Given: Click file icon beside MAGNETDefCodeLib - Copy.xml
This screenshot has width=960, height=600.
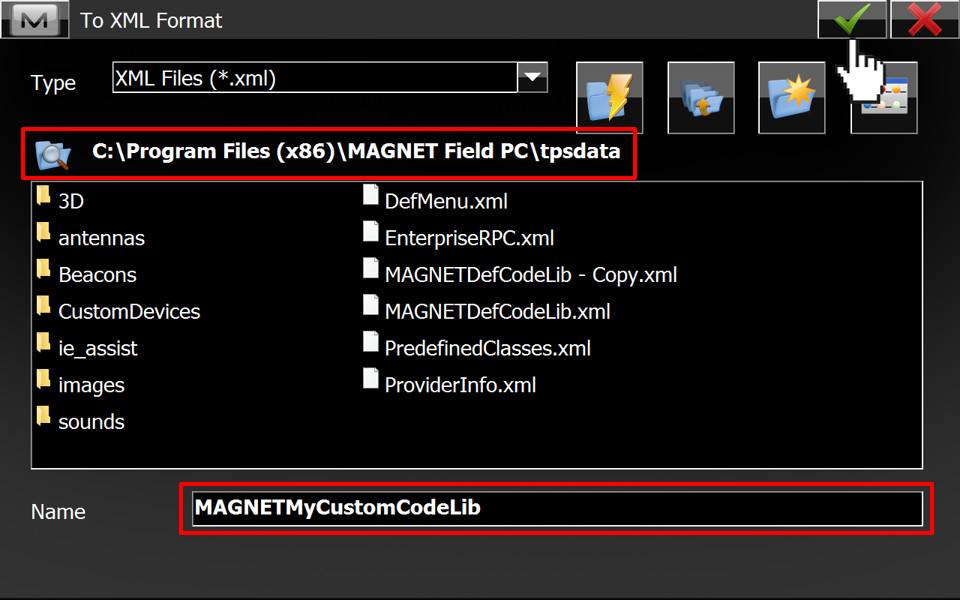Looking at the screenshot, I should point(370,268).
